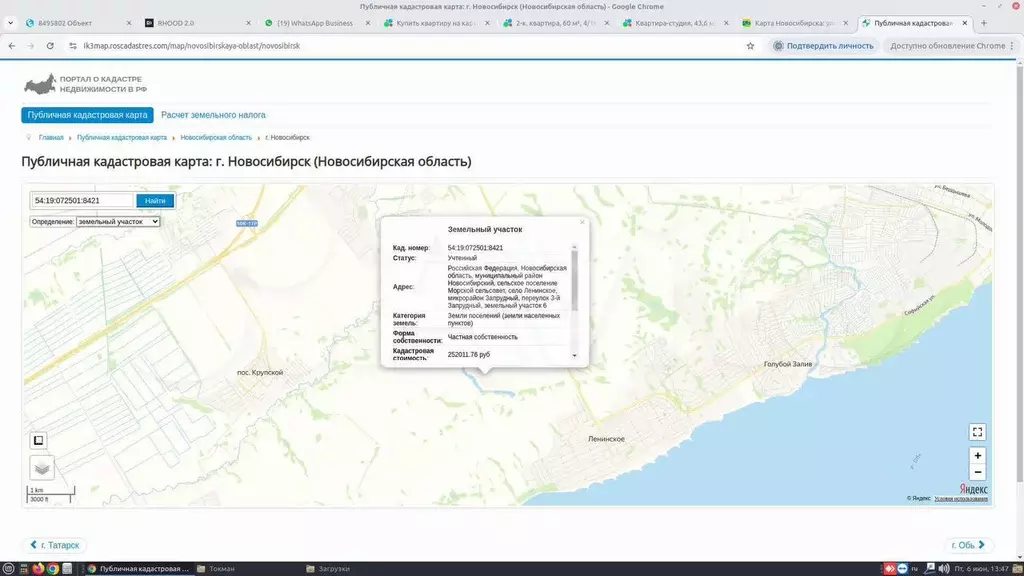Click the cadastral number search field
Viewport: 1024px width, 576px height.
click(x=83, y=200)
